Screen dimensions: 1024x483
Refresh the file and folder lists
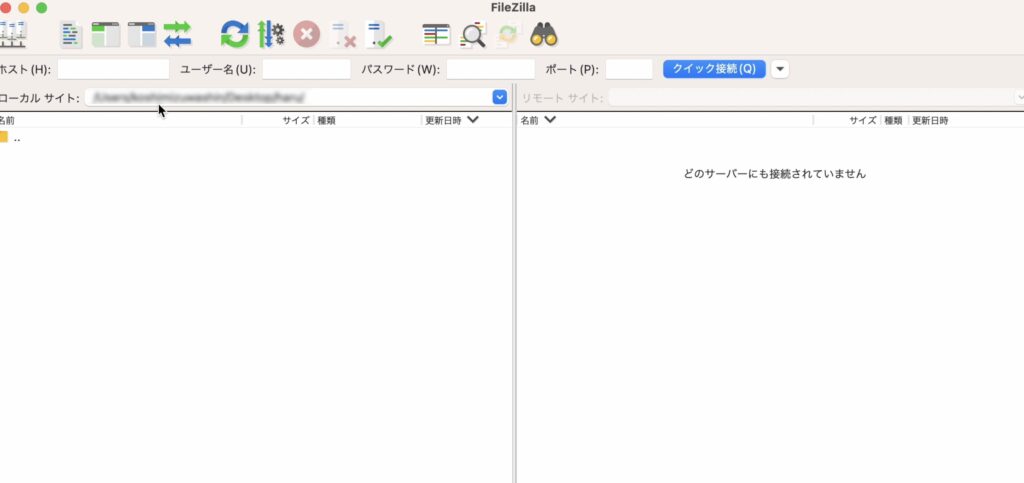tap(234, 35)
